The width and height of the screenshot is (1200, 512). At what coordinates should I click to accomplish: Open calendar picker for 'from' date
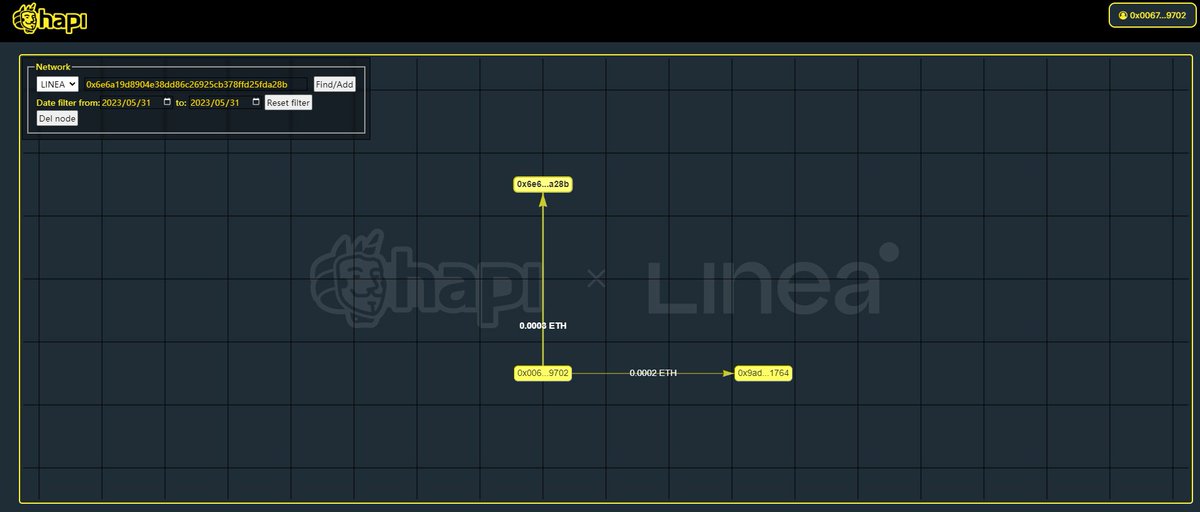point(167,102)
